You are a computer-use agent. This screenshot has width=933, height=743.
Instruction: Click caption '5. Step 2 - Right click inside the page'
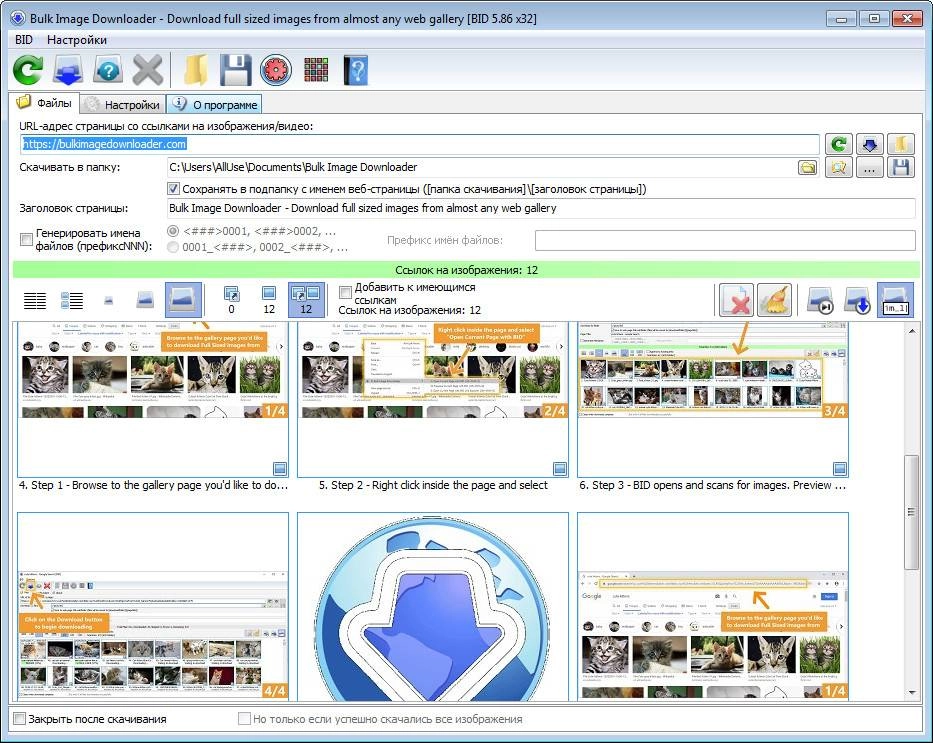click(x=433, y=485)
